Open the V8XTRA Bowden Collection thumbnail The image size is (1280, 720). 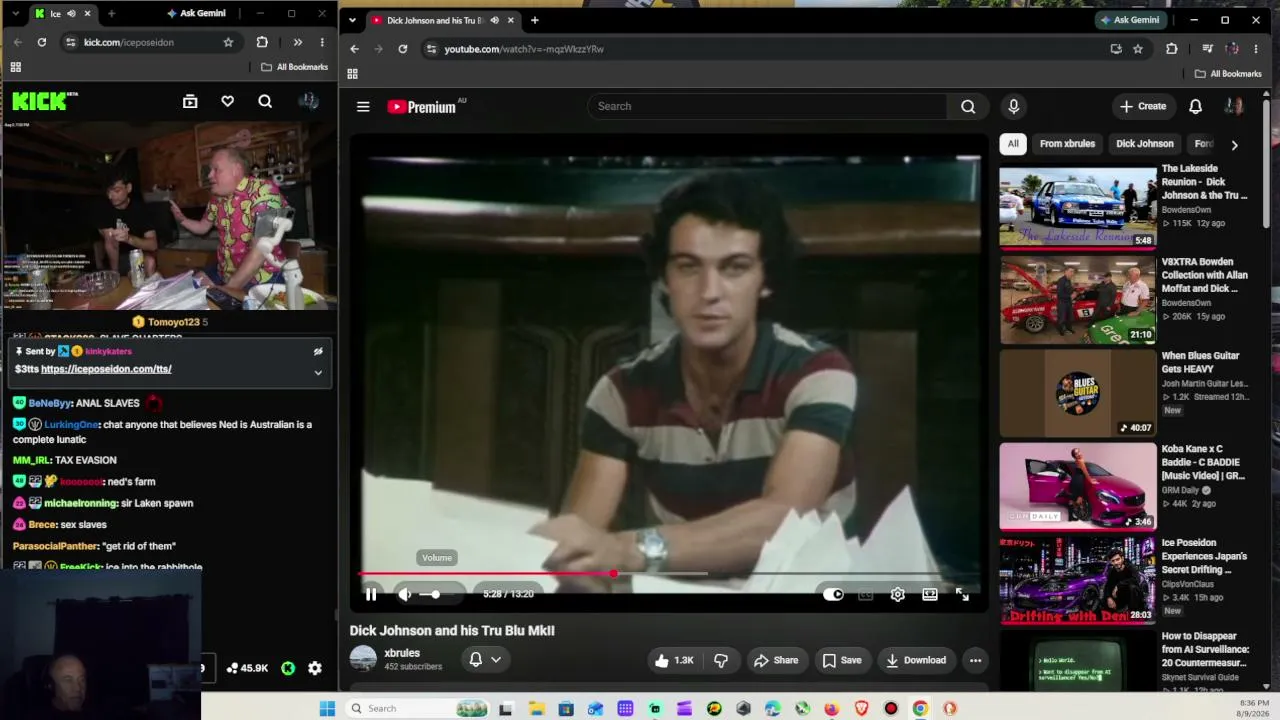[1078, 300]
